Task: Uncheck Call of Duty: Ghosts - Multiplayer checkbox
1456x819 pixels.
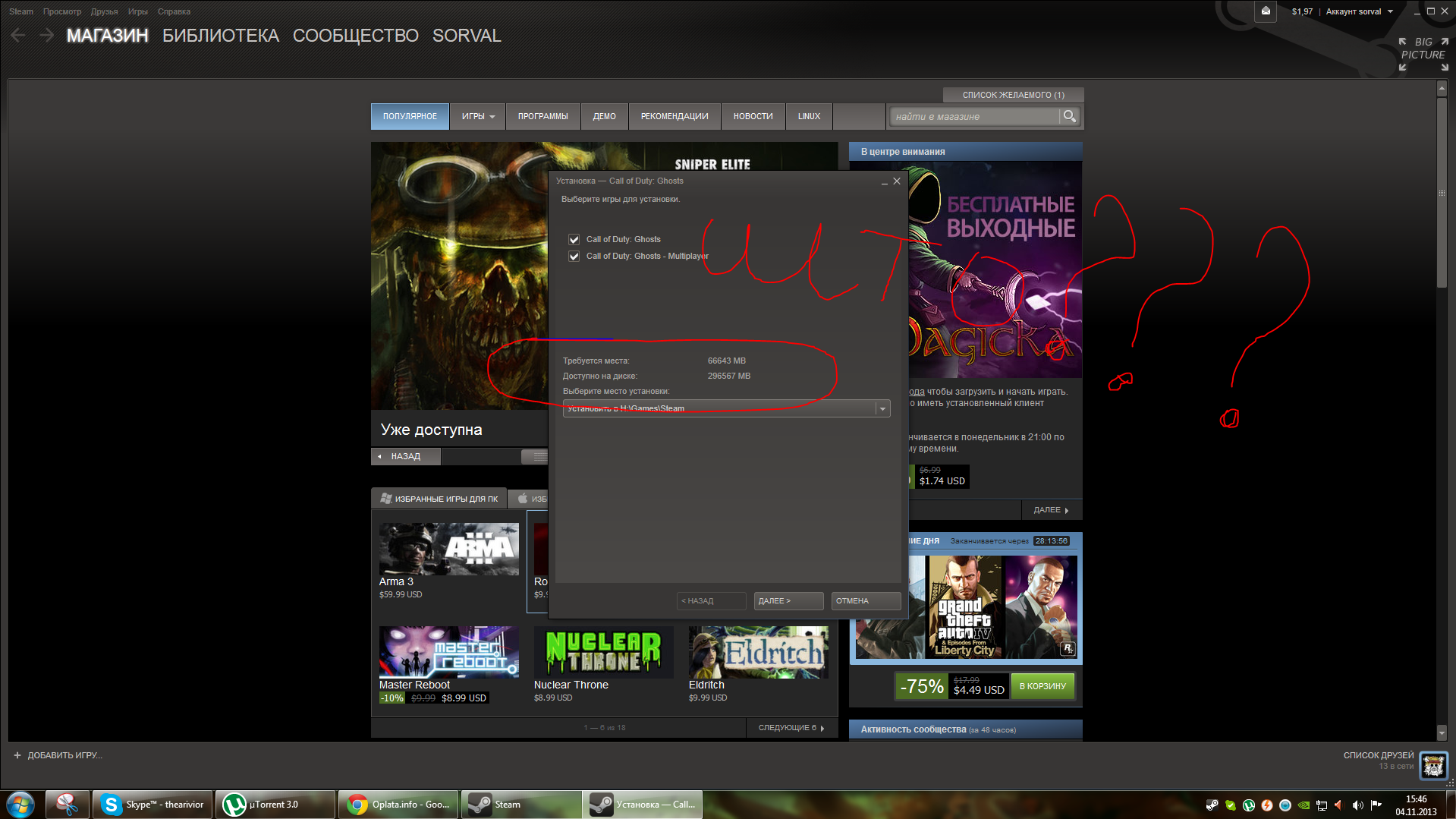Action: [574, 256]
